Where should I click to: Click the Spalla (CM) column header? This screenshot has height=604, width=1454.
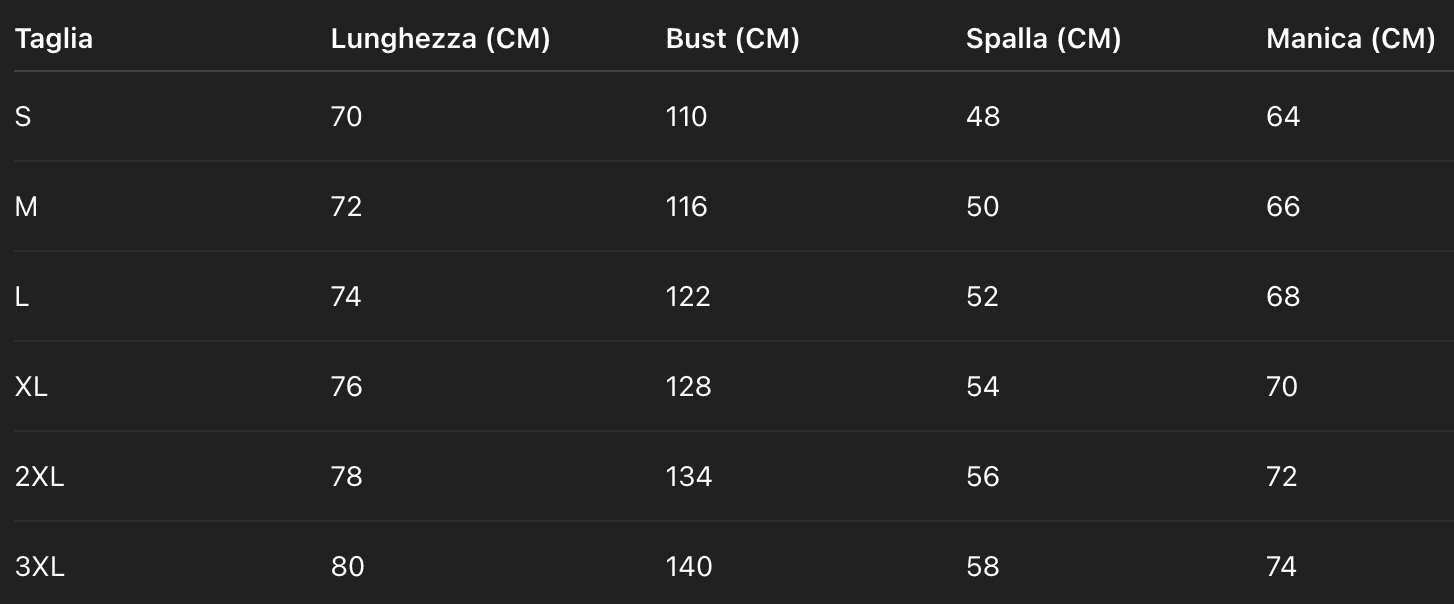click(1043, 39)
